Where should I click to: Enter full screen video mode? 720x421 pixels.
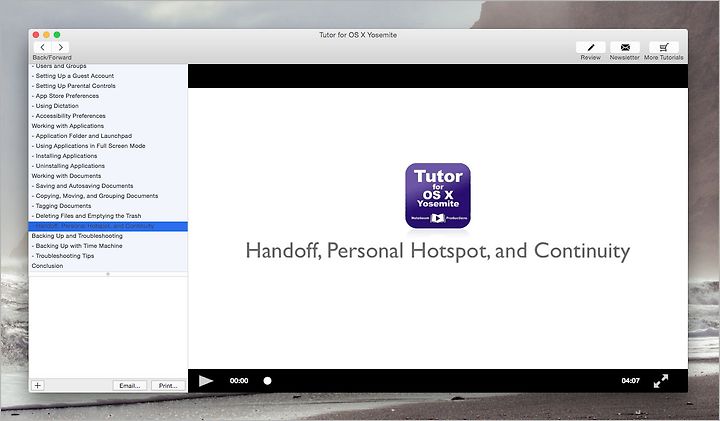point(661,381)
